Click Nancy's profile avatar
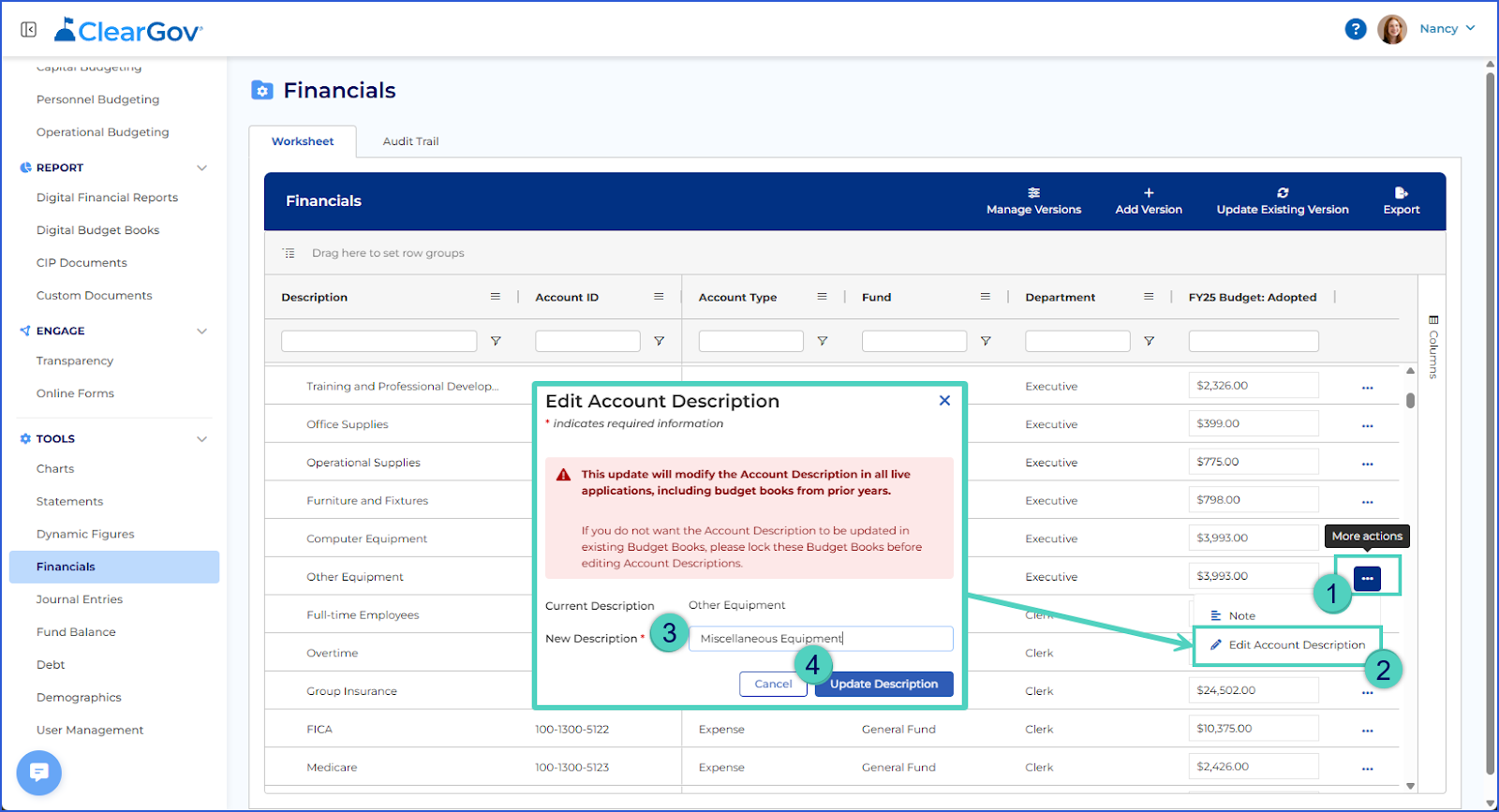 [x=1392, y=29]
